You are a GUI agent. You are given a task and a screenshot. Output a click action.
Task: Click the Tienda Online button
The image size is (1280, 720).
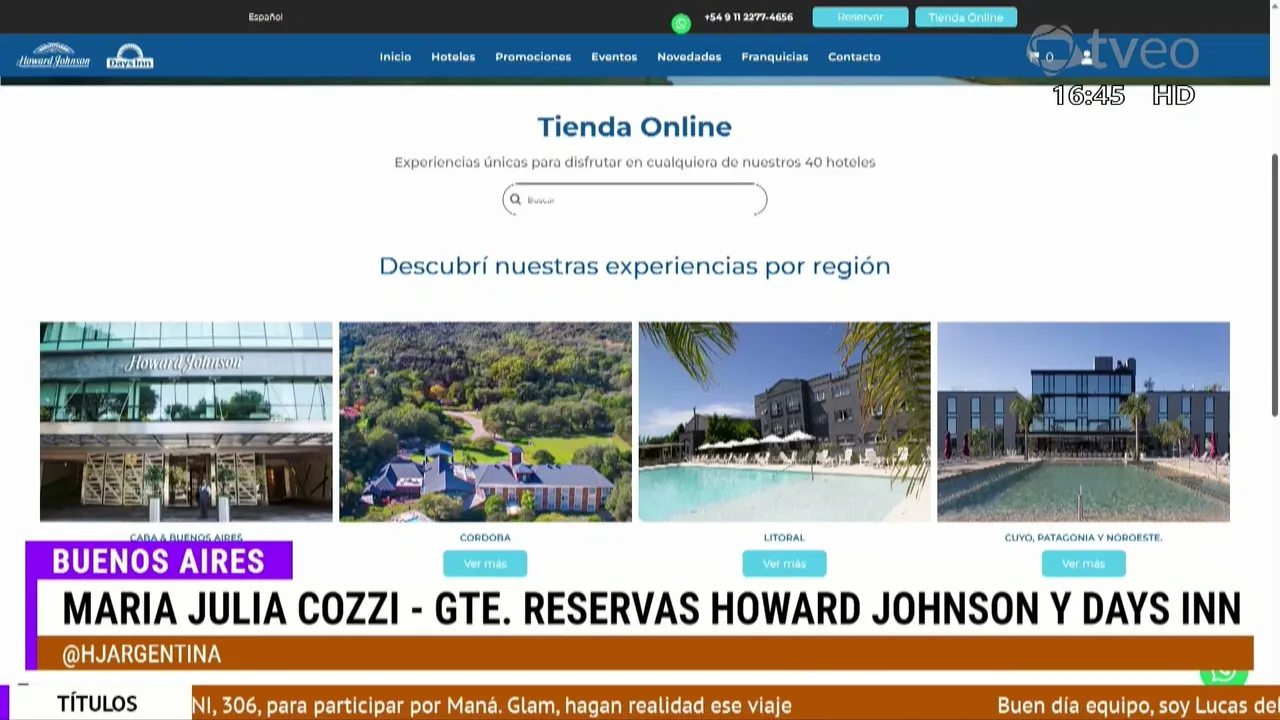tap(966, 17)
